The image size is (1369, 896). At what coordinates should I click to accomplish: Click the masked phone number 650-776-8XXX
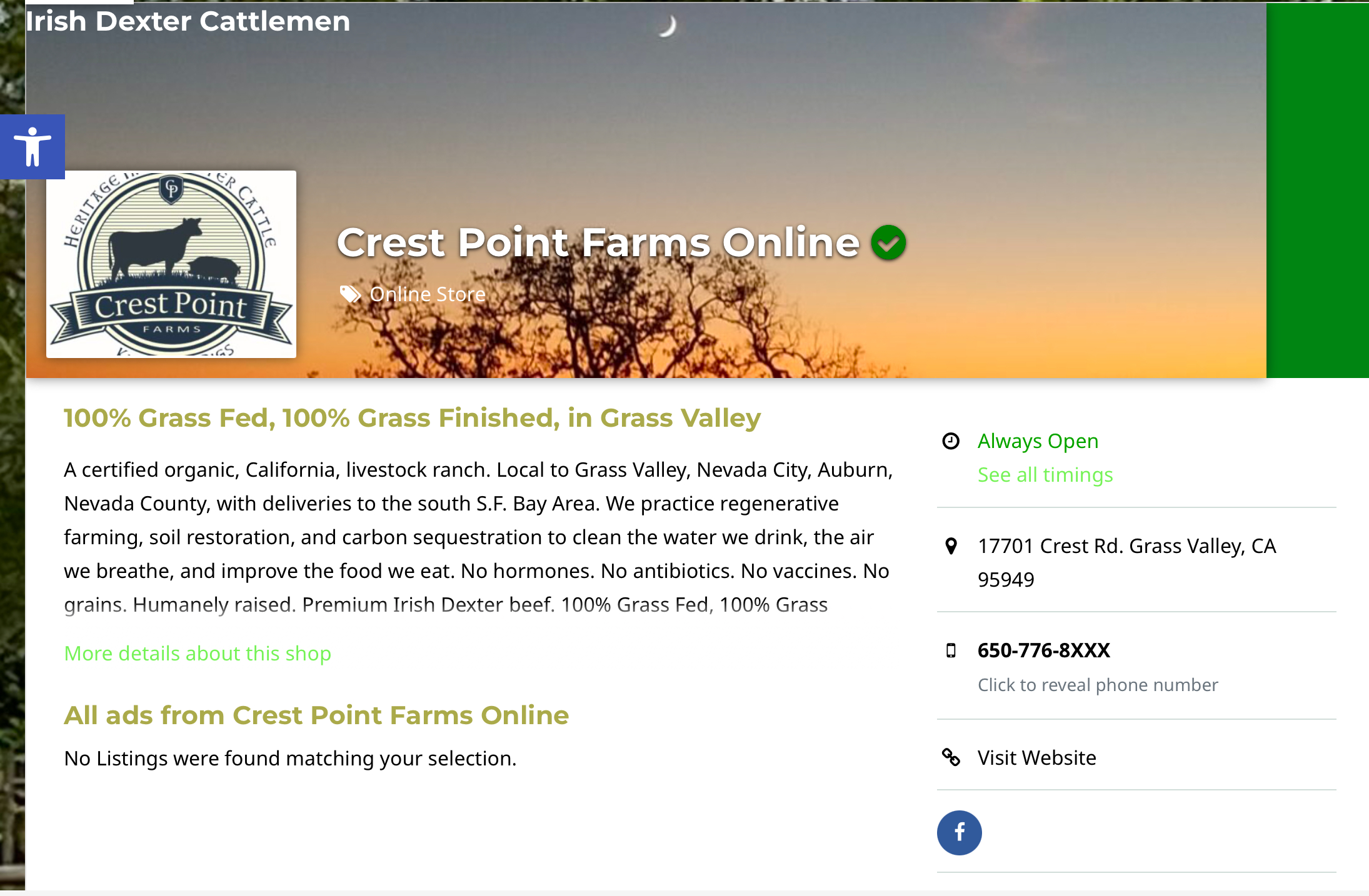point(1043,650)
